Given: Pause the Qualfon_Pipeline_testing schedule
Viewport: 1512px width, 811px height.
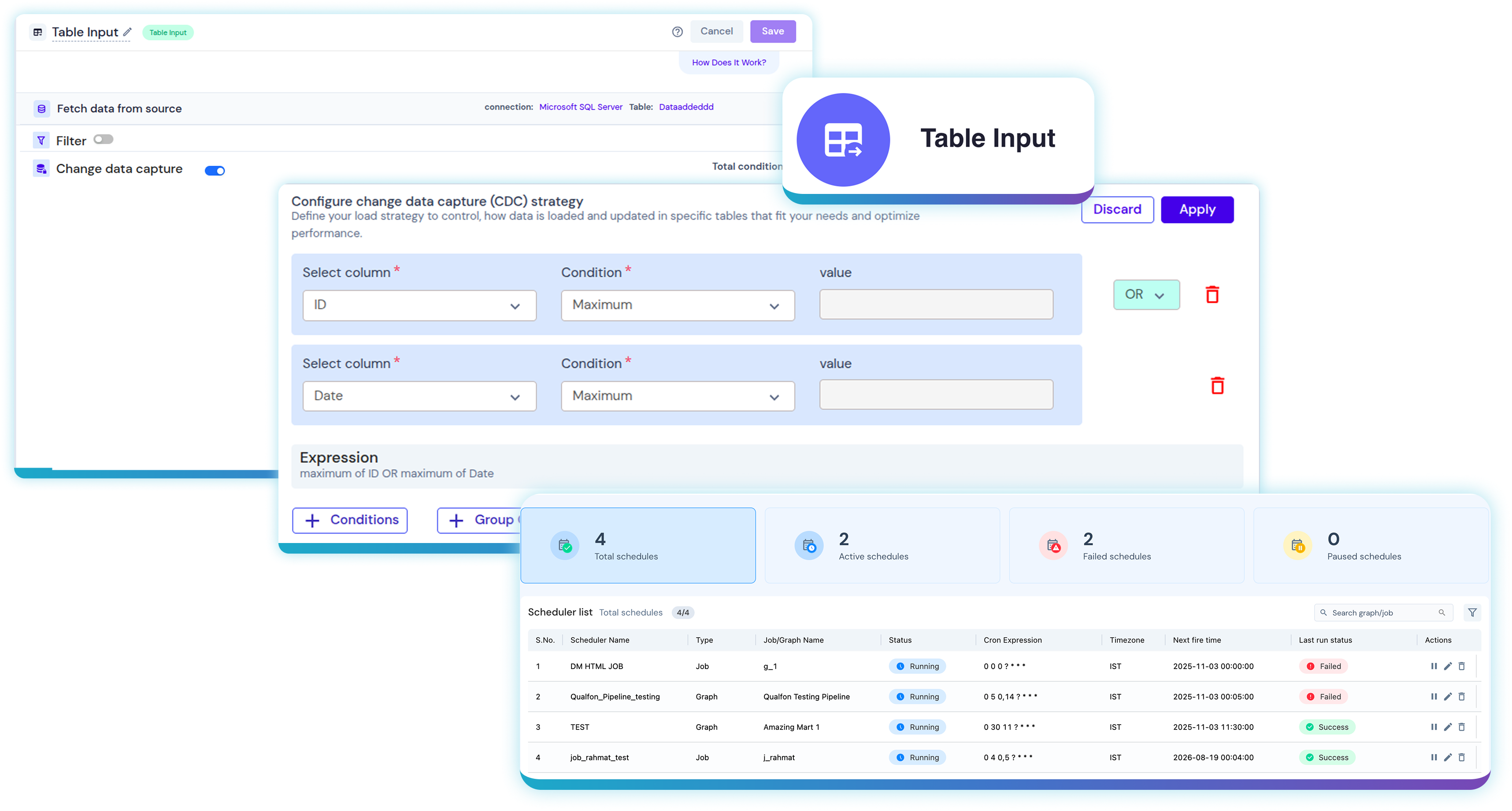Looking at the screenshot, I should [x=1433, y=696].
